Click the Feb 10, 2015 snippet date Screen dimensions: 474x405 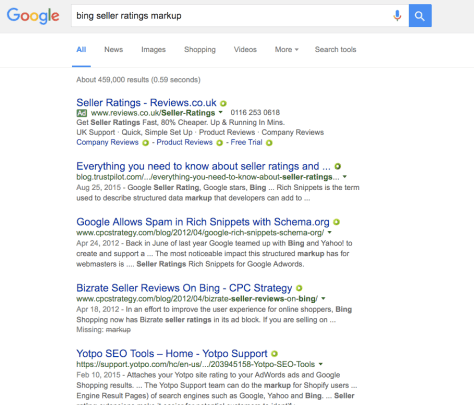coord(98,375)
